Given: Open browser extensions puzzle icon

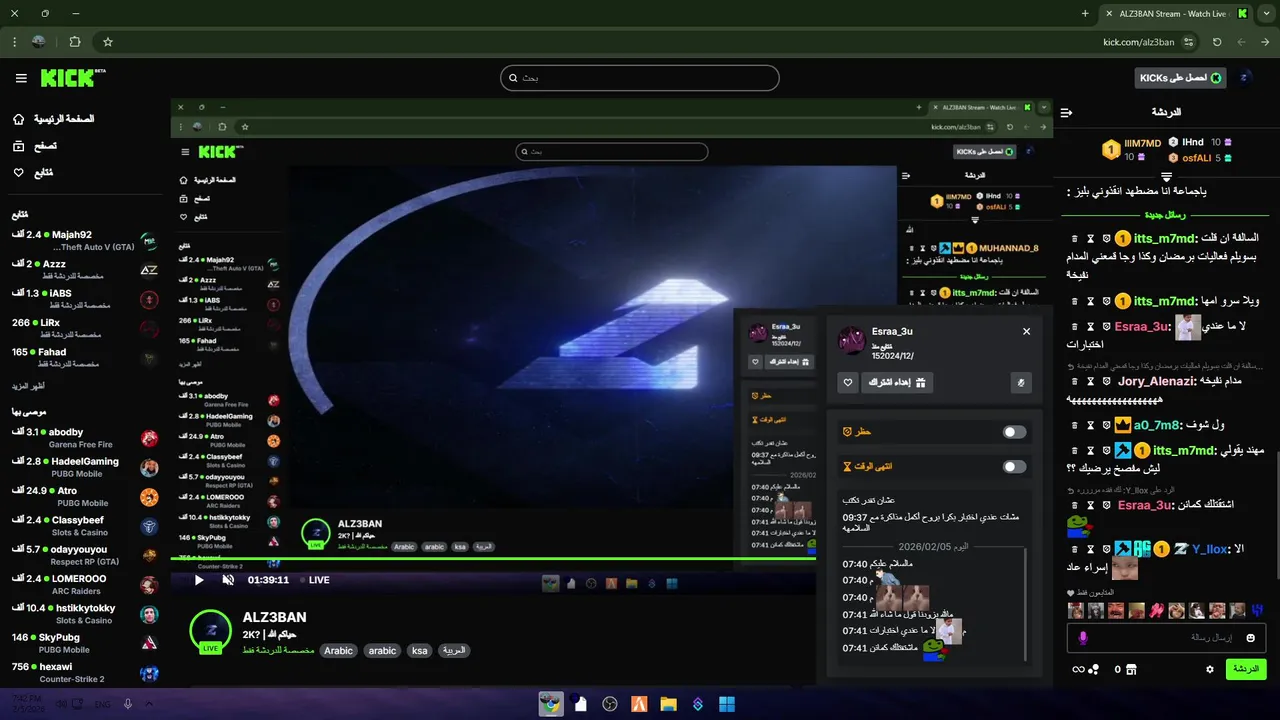Looking at the screenshot, I should pyautogui.click(x=75, y=42).
